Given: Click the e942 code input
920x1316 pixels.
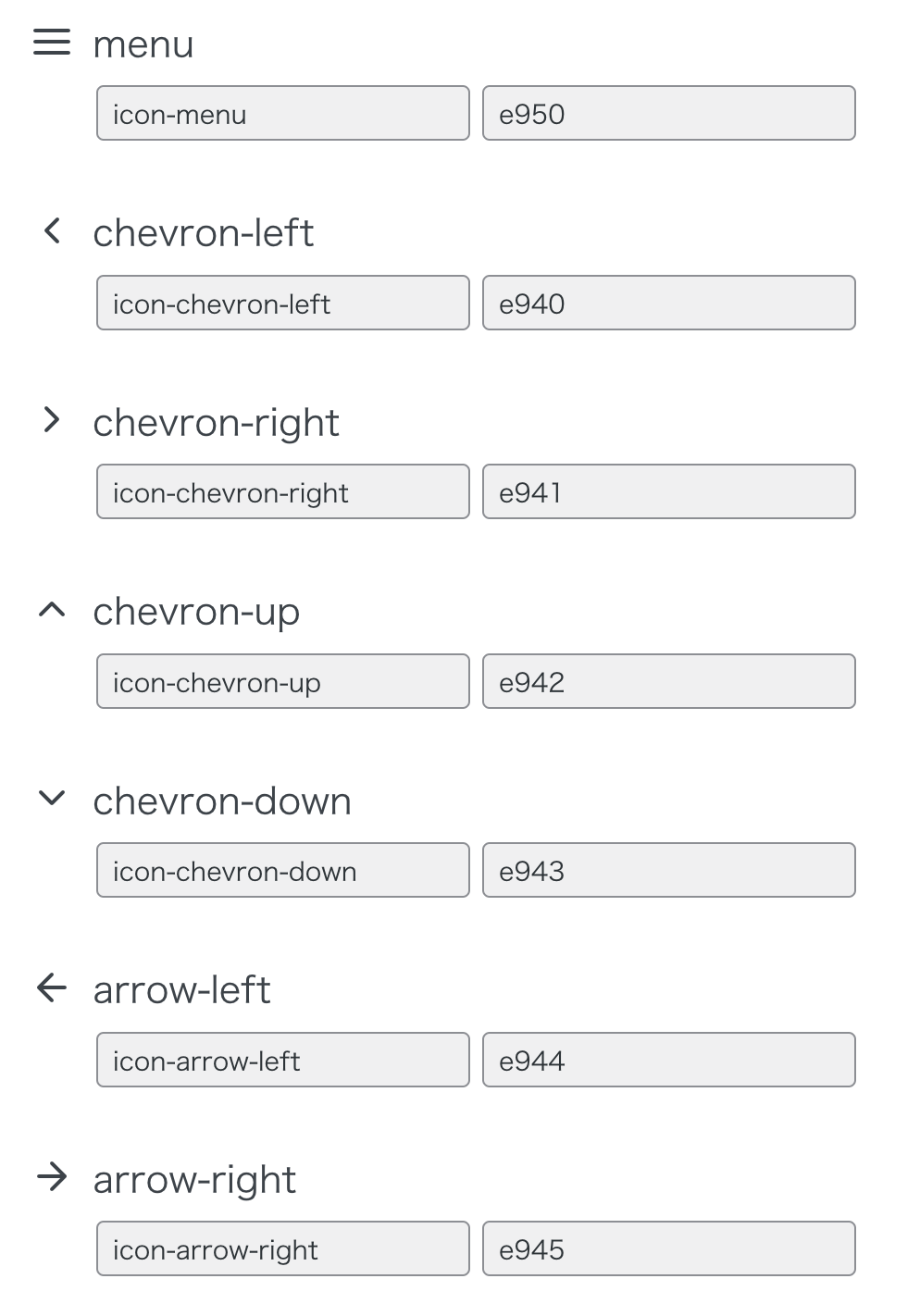Looking at the screenshot, I should pos(669,681).
